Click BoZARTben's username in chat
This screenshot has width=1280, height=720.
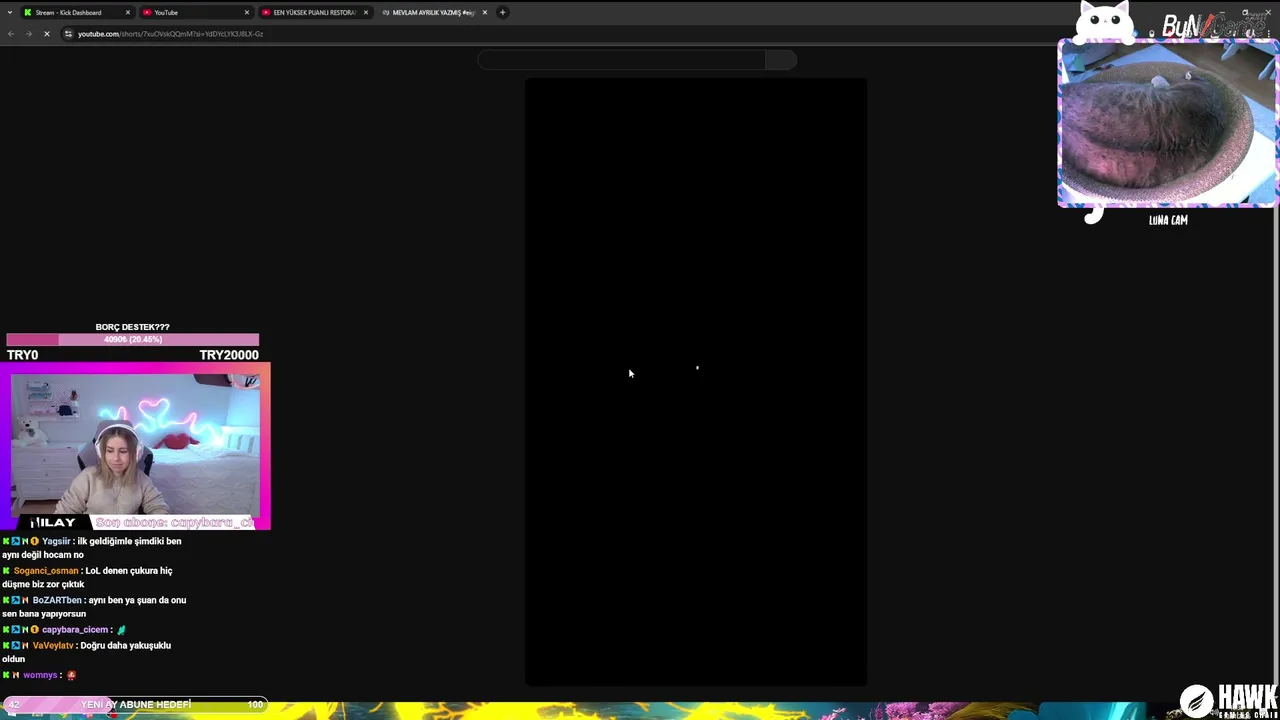point(57,600)
